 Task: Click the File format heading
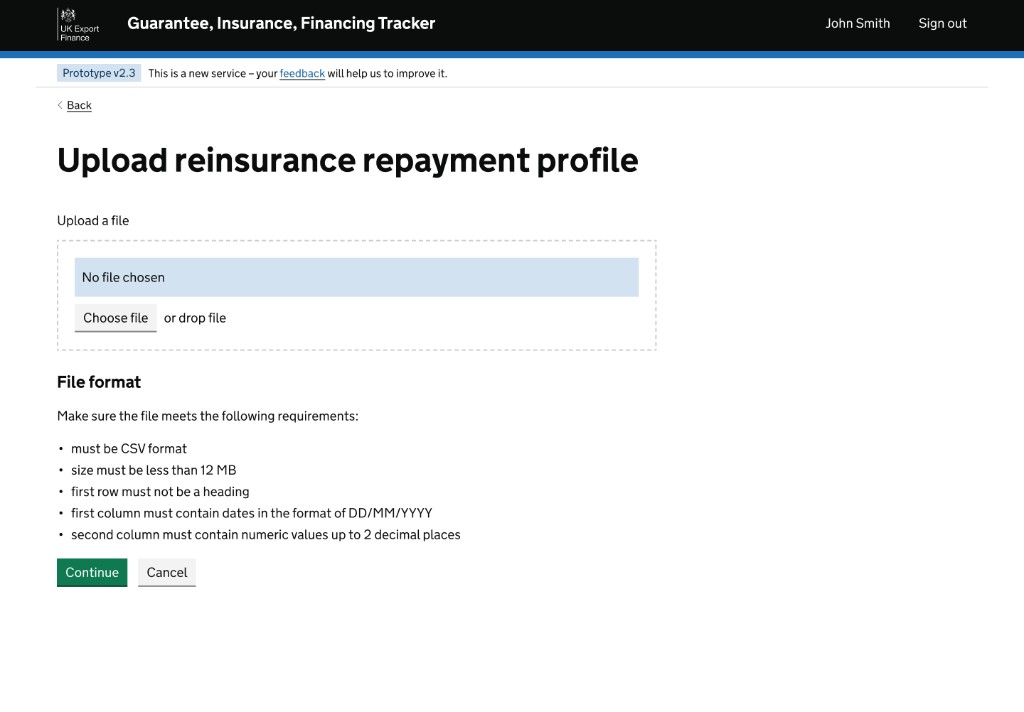point(99,382)
